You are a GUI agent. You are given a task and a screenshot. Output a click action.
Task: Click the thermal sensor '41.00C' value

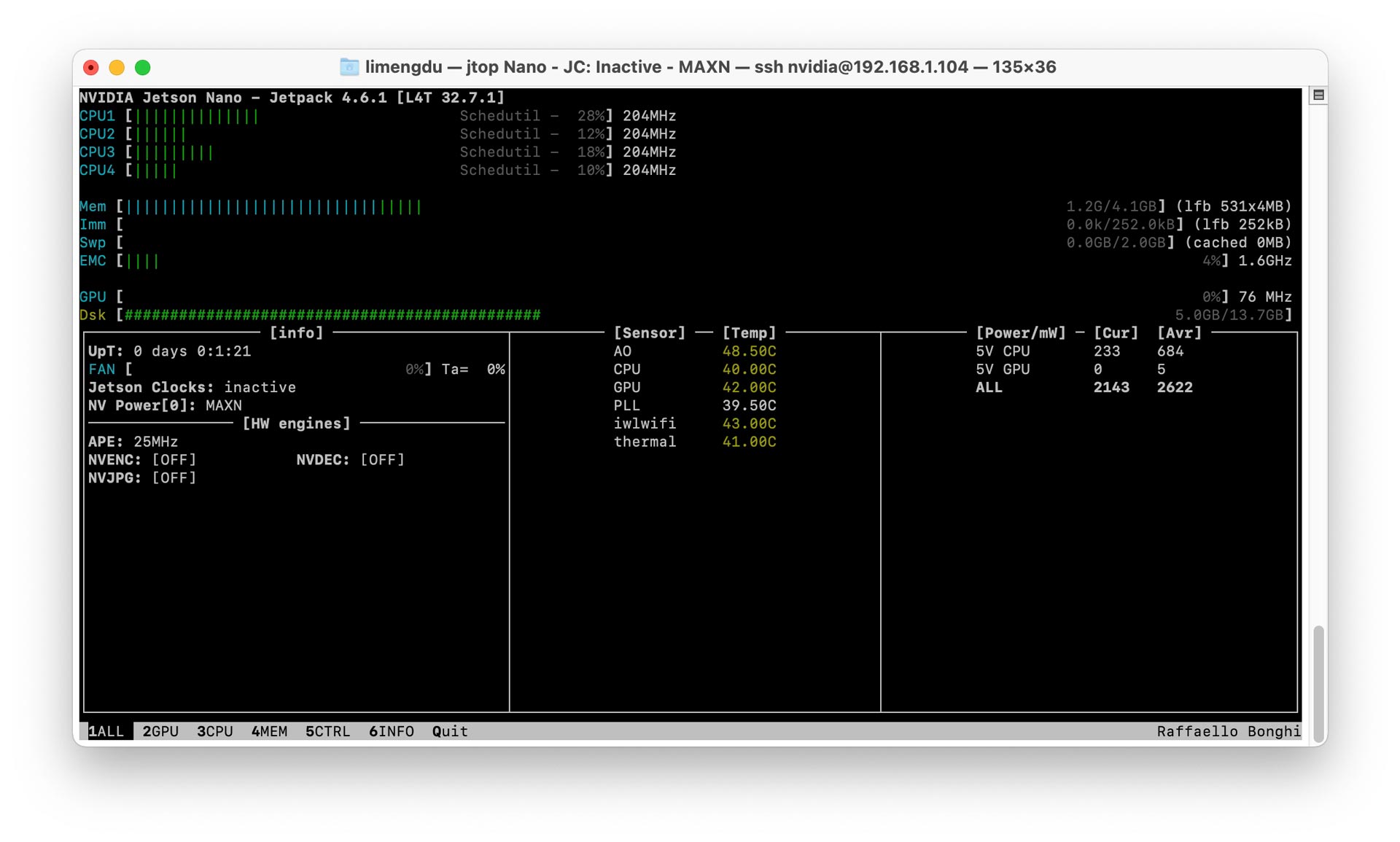749,442
